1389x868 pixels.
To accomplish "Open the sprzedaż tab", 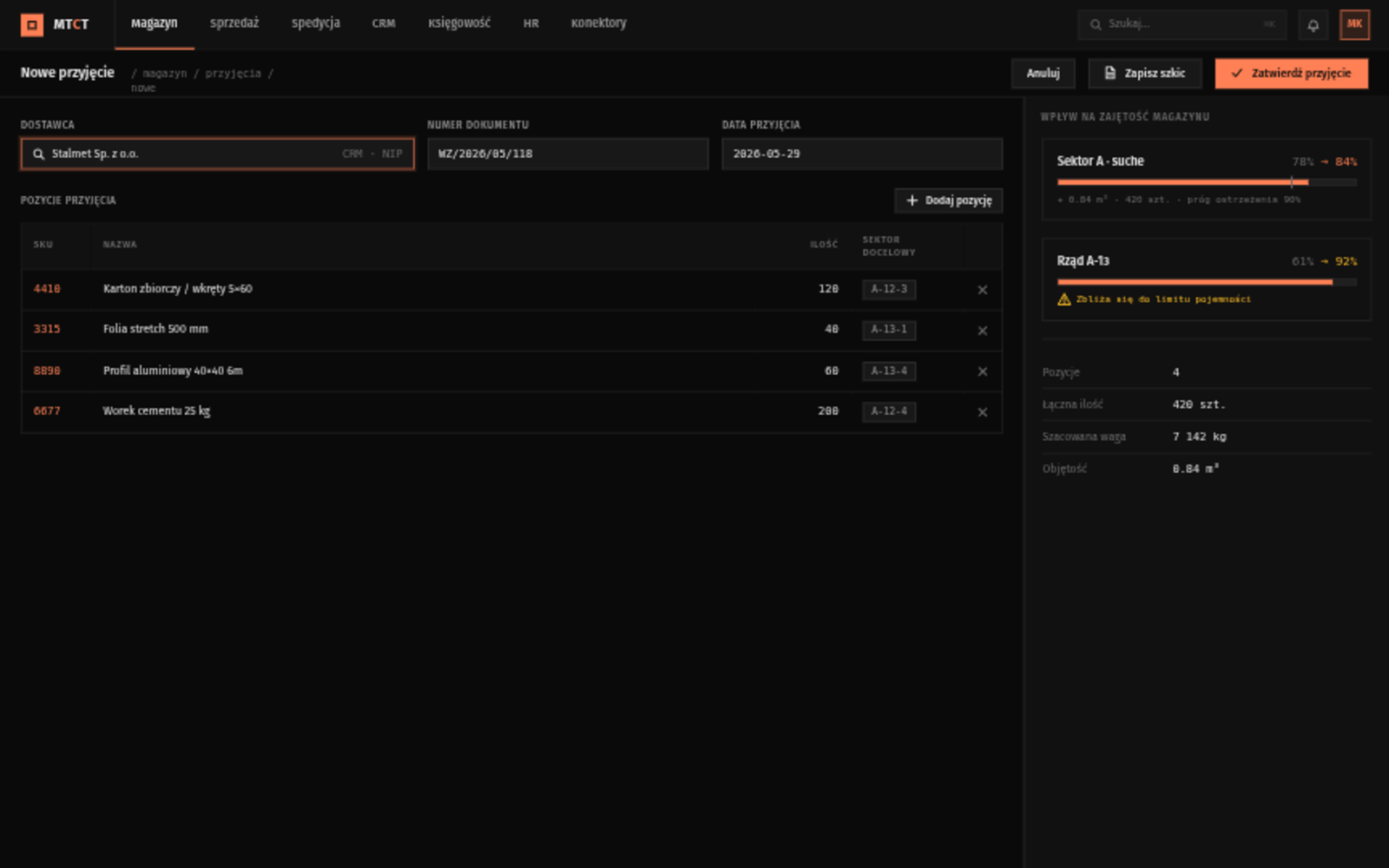I will [234, 23].
